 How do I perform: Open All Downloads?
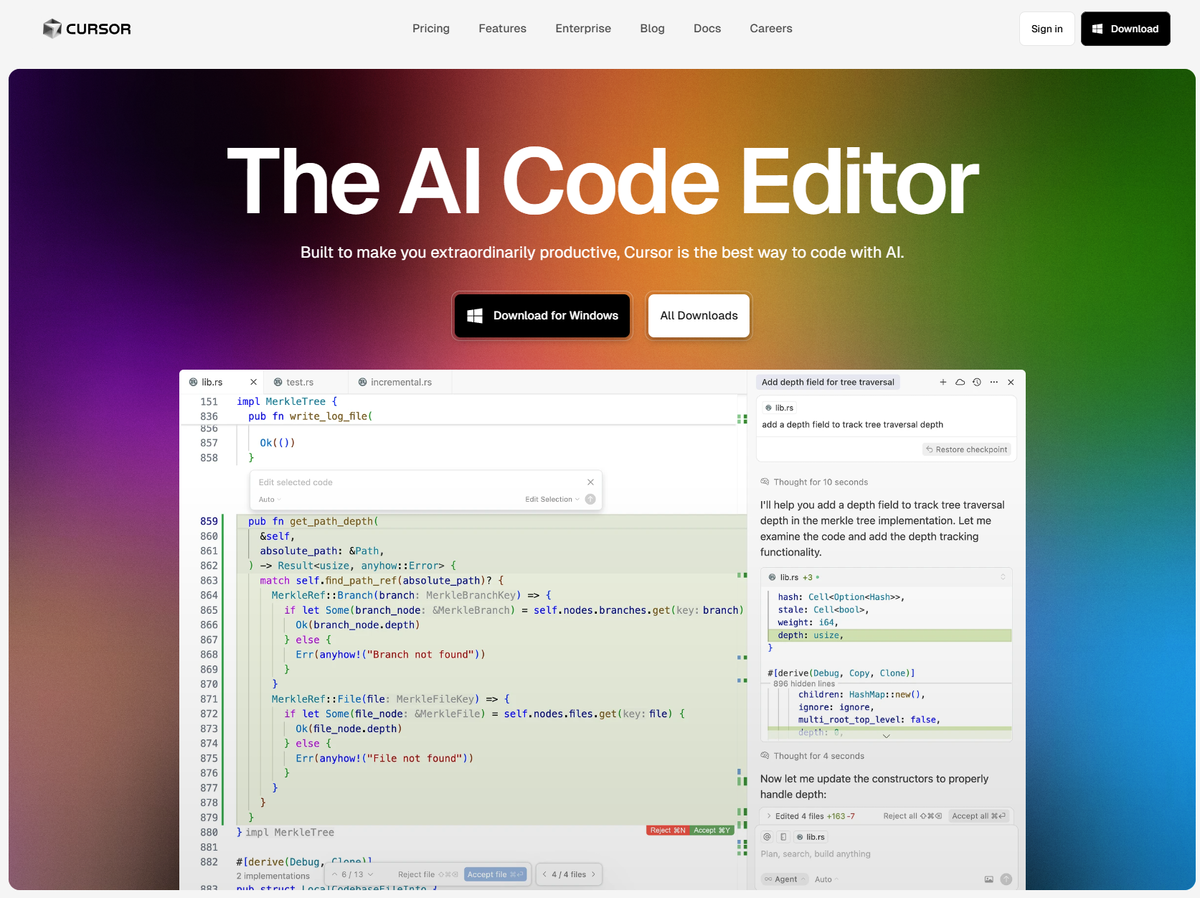(x=699, y=315)
